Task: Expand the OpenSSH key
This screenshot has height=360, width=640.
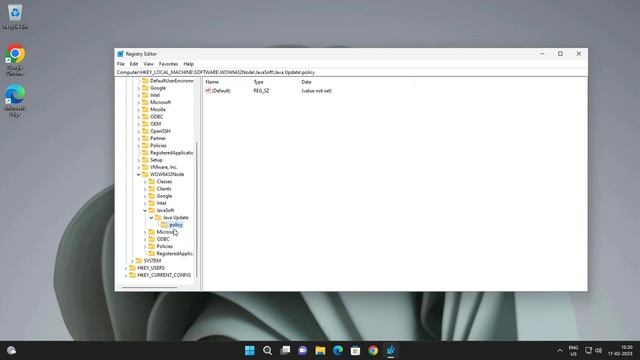Action: [x=138, y=131]
